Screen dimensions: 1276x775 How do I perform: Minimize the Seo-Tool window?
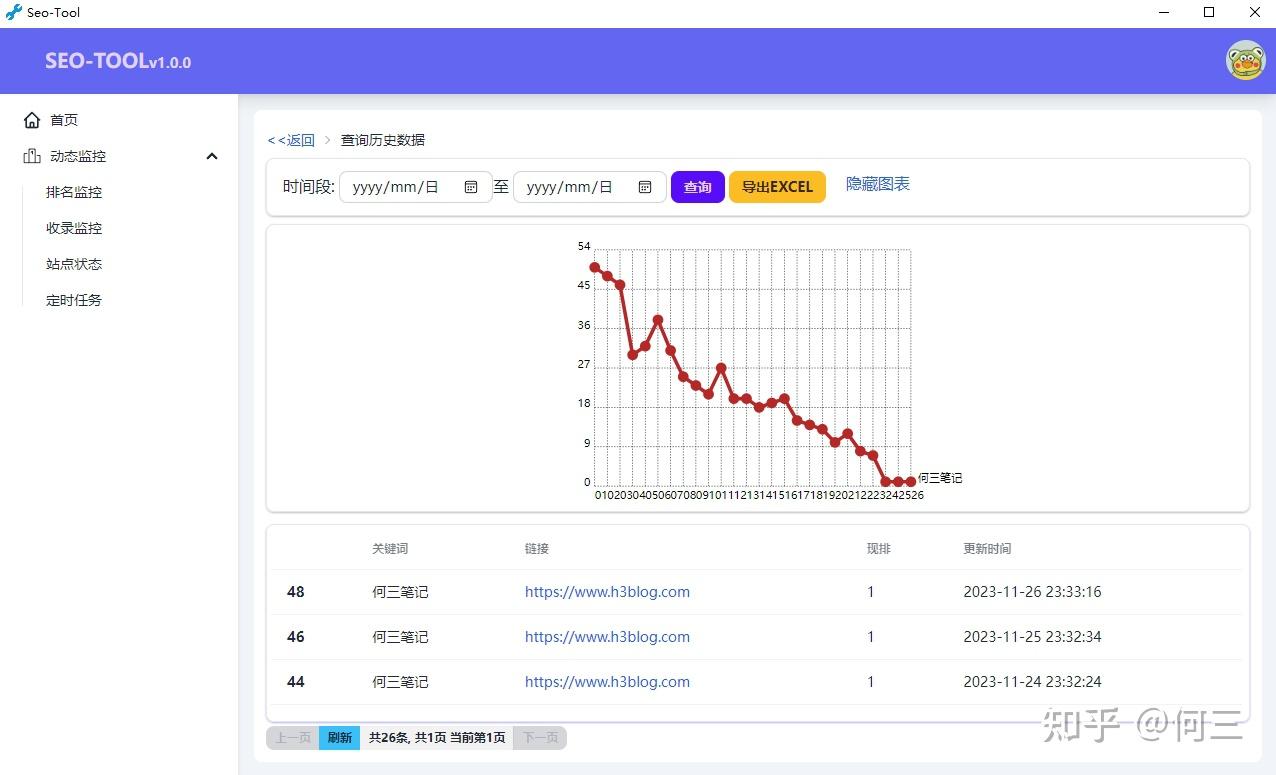[x=1164, y=12]
